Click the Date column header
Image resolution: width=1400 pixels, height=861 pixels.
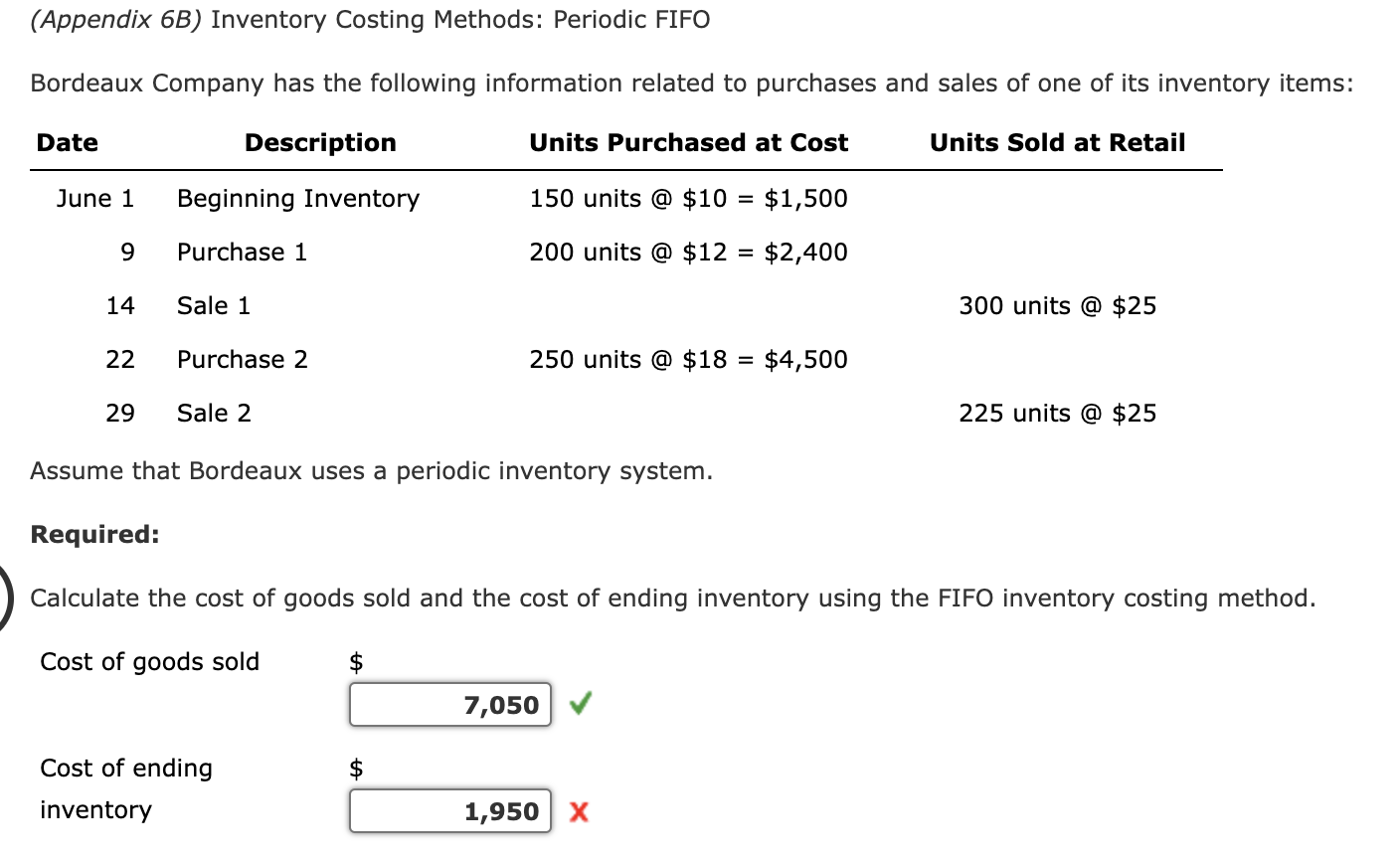[x=67, y=142]
